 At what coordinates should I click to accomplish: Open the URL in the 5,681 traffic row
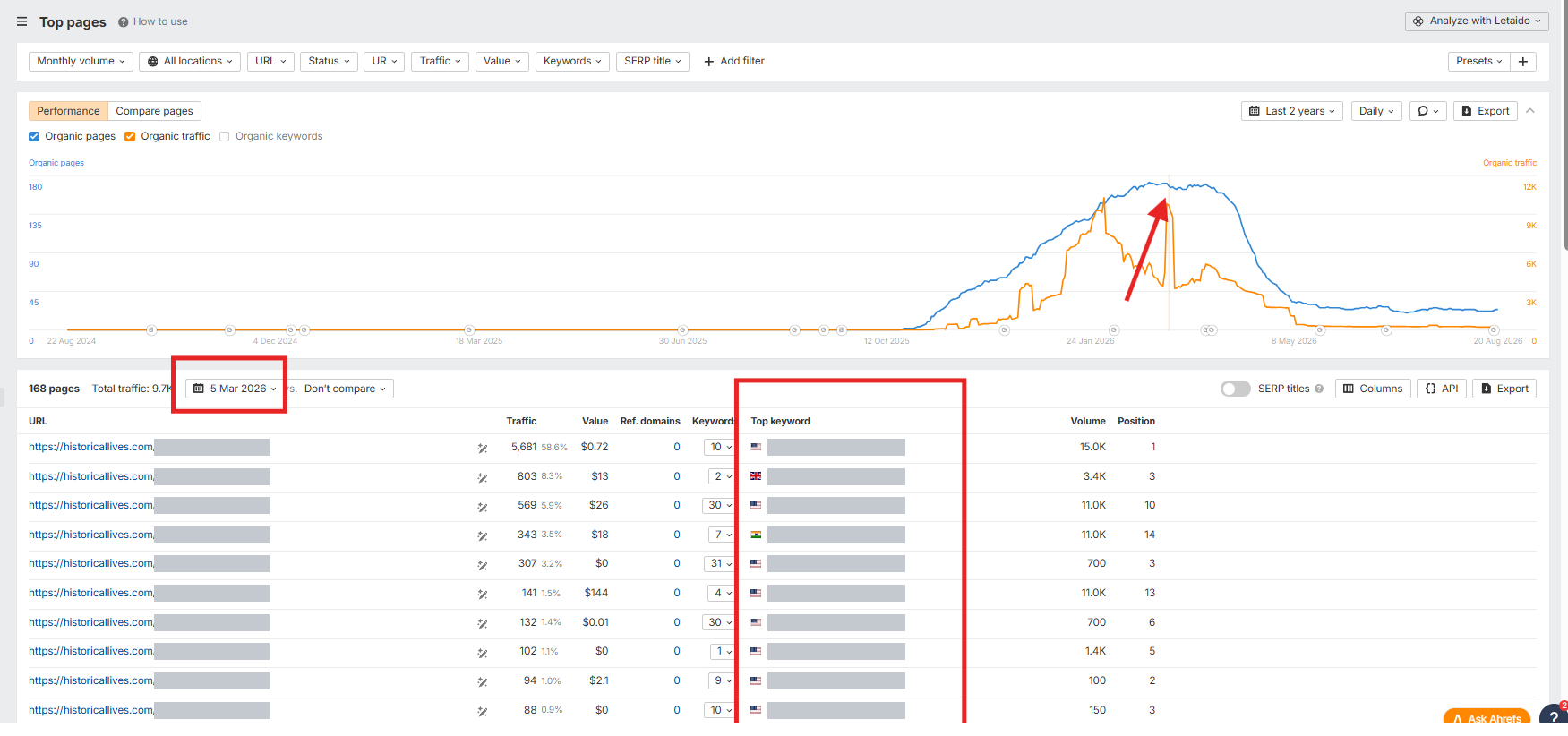pyautogui.click(x=149, y=447)
